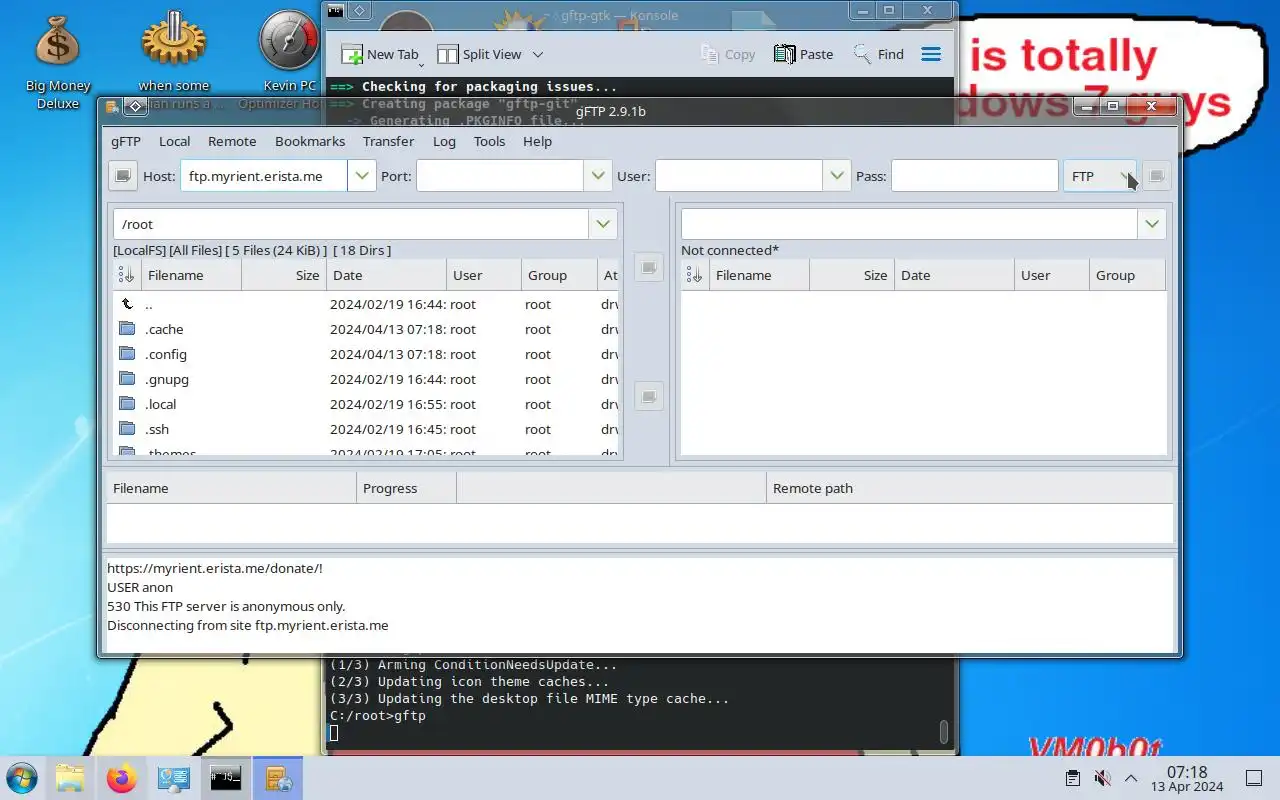Click the Remote path column header
This screenshot has width=1280, height=800.
[969, 488]
